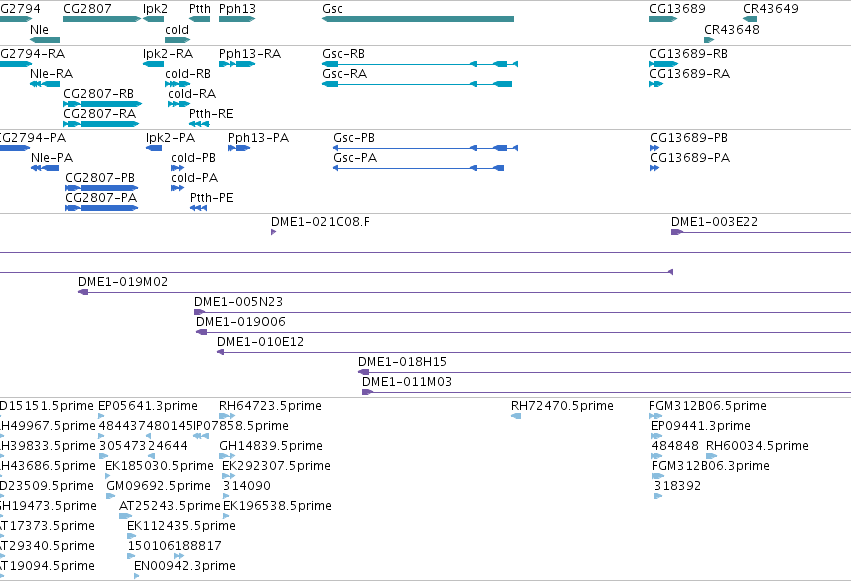Image resolution: width=851 pixels, height=581 pixels.
Task: Select the EK292307.5prime EST feature
Action: [x=228, y=476]
